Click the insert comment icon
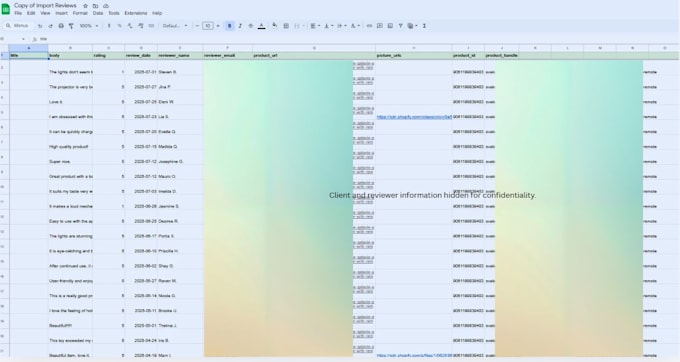This screenshot has width=680, height=362. click(x=379, y=26)
